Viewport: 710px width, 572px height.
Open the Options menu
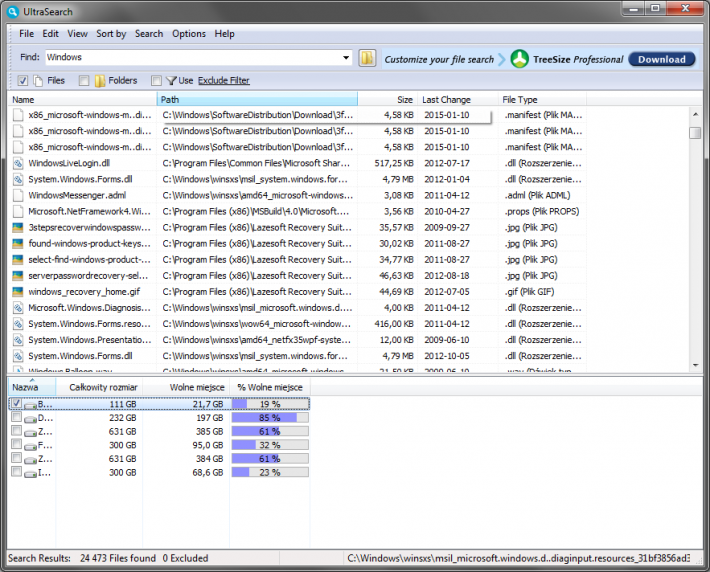tap(189, 34)
